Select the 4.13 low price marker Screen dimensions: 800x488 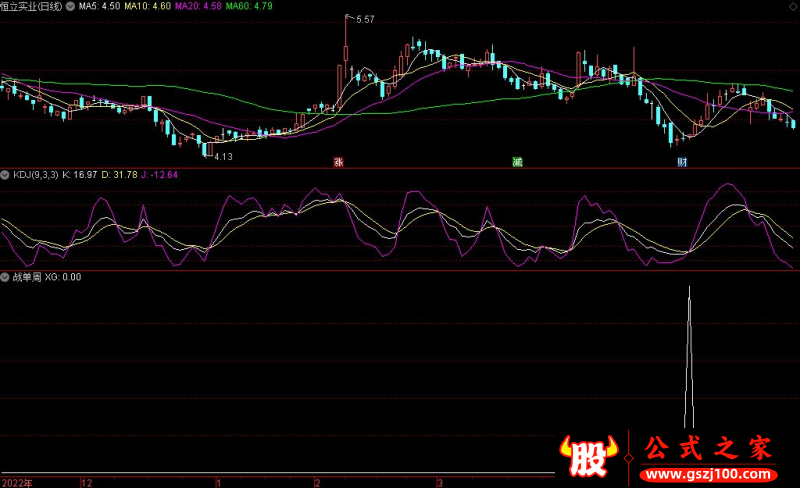coord(222,157)
